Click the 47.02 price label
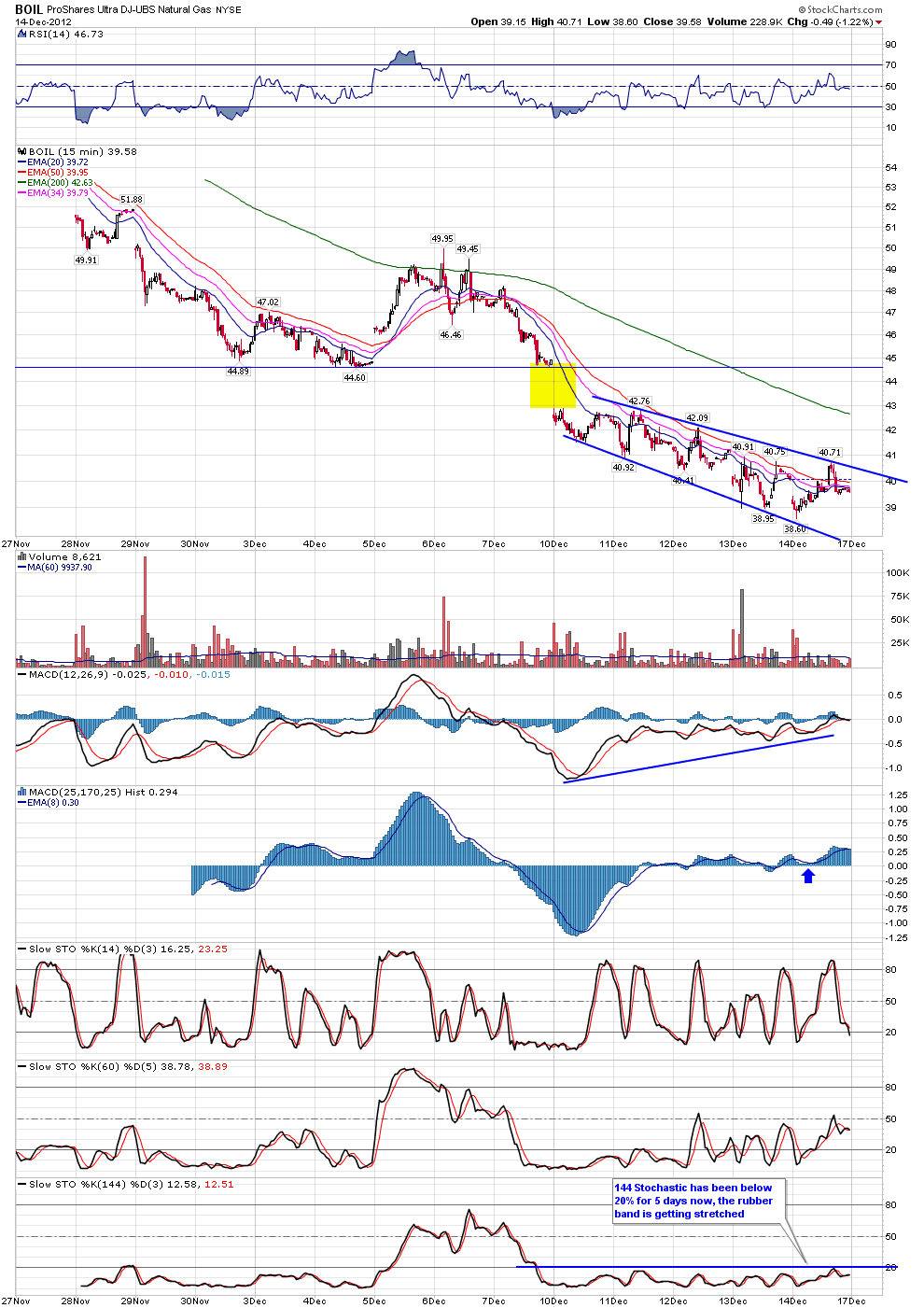Screen dimensions: 924x1308 tap(268, 302)
